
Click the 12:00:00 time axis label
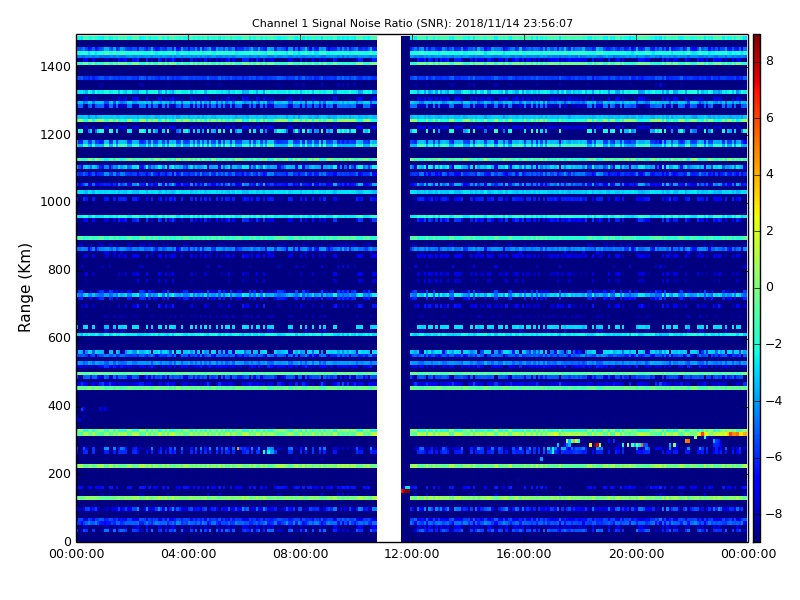(x=412, y=554)
